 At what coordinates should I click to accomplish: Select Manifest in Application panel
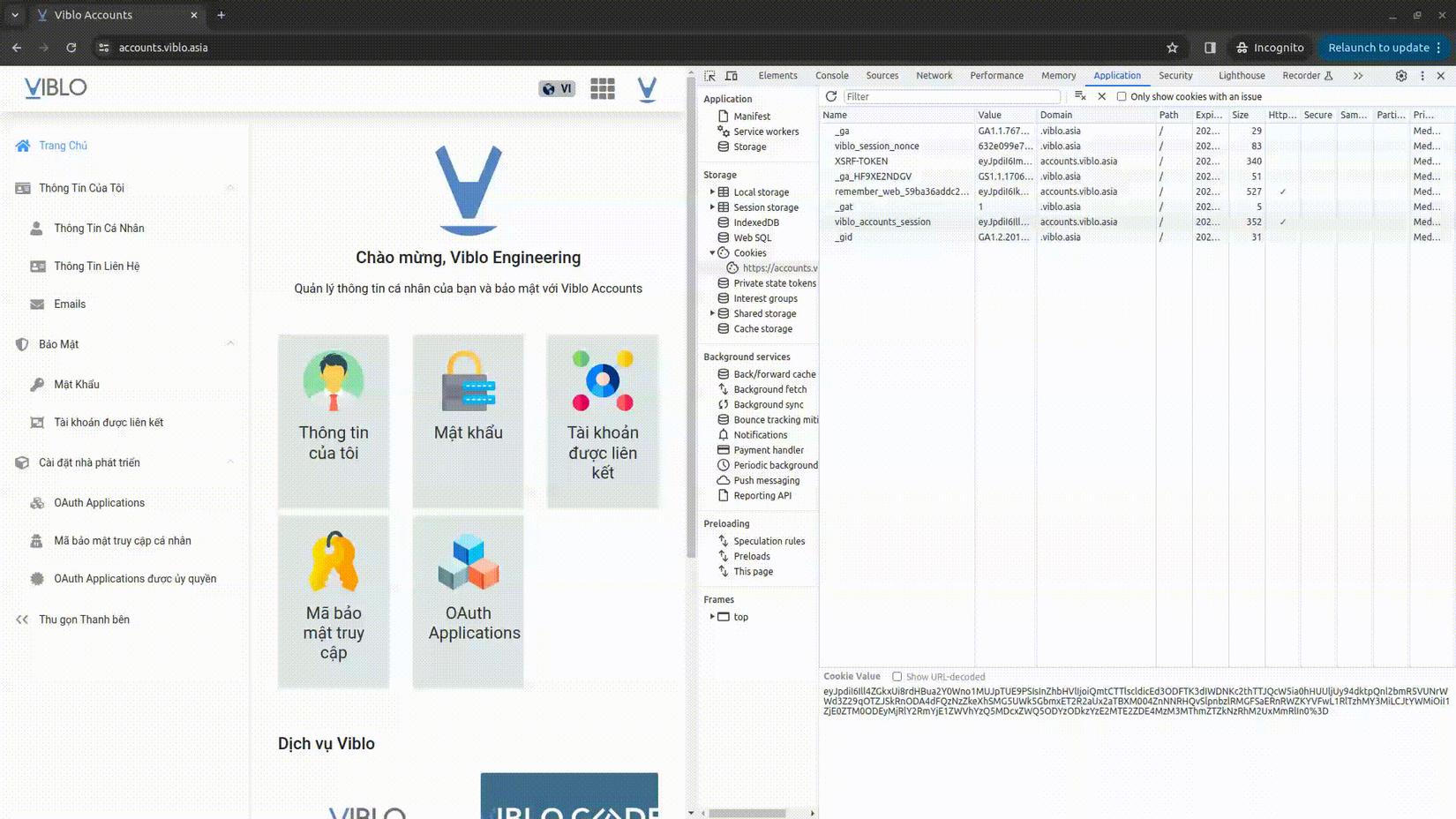(752, 116)
